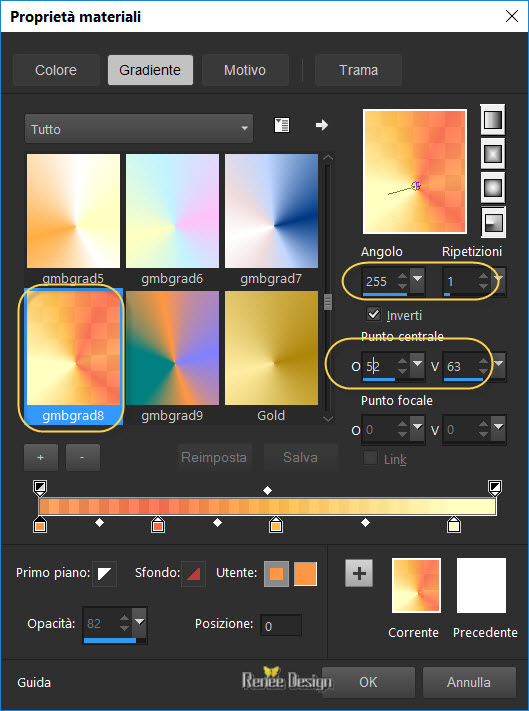Confirm with the OK button
Image resolution: width=529 pixels, height=711 pixels.
tap(368, 682)
